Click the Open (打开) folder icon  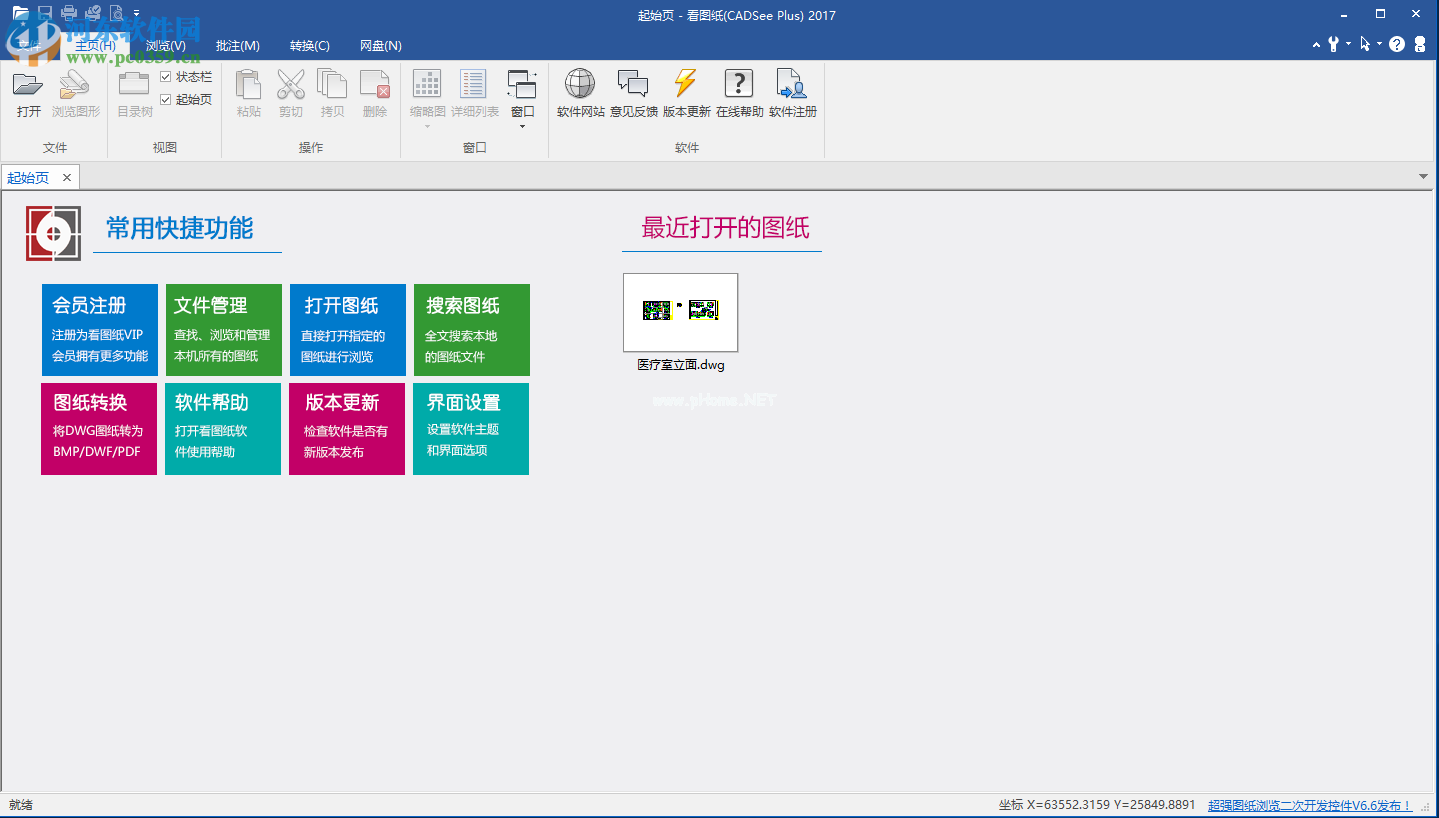(x=28, y=85)
